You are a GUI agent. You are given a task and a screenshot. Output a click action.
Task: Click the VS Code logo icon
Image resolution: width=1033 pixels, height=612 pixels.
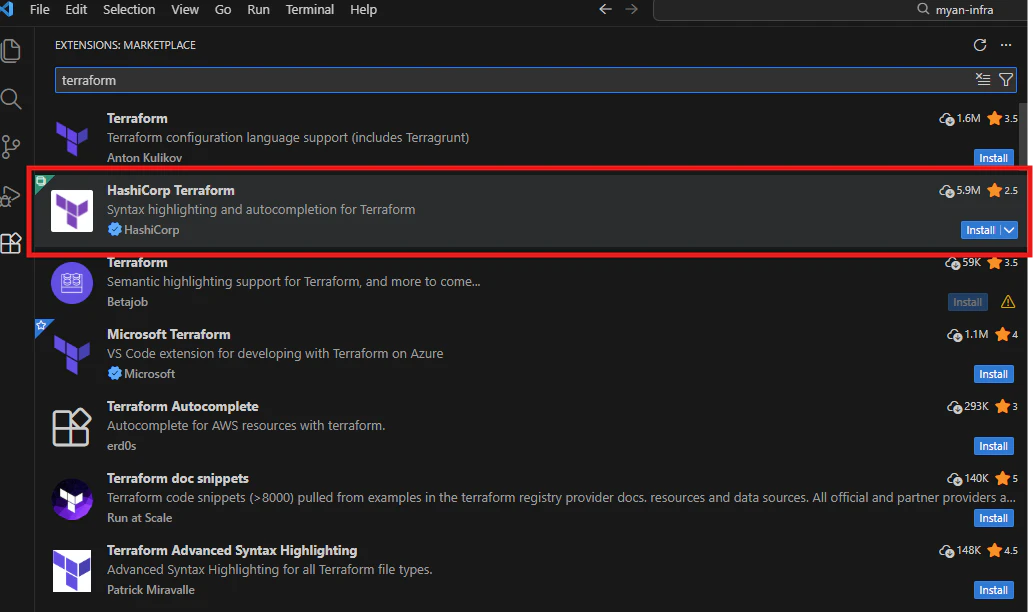tap(7, 9)
